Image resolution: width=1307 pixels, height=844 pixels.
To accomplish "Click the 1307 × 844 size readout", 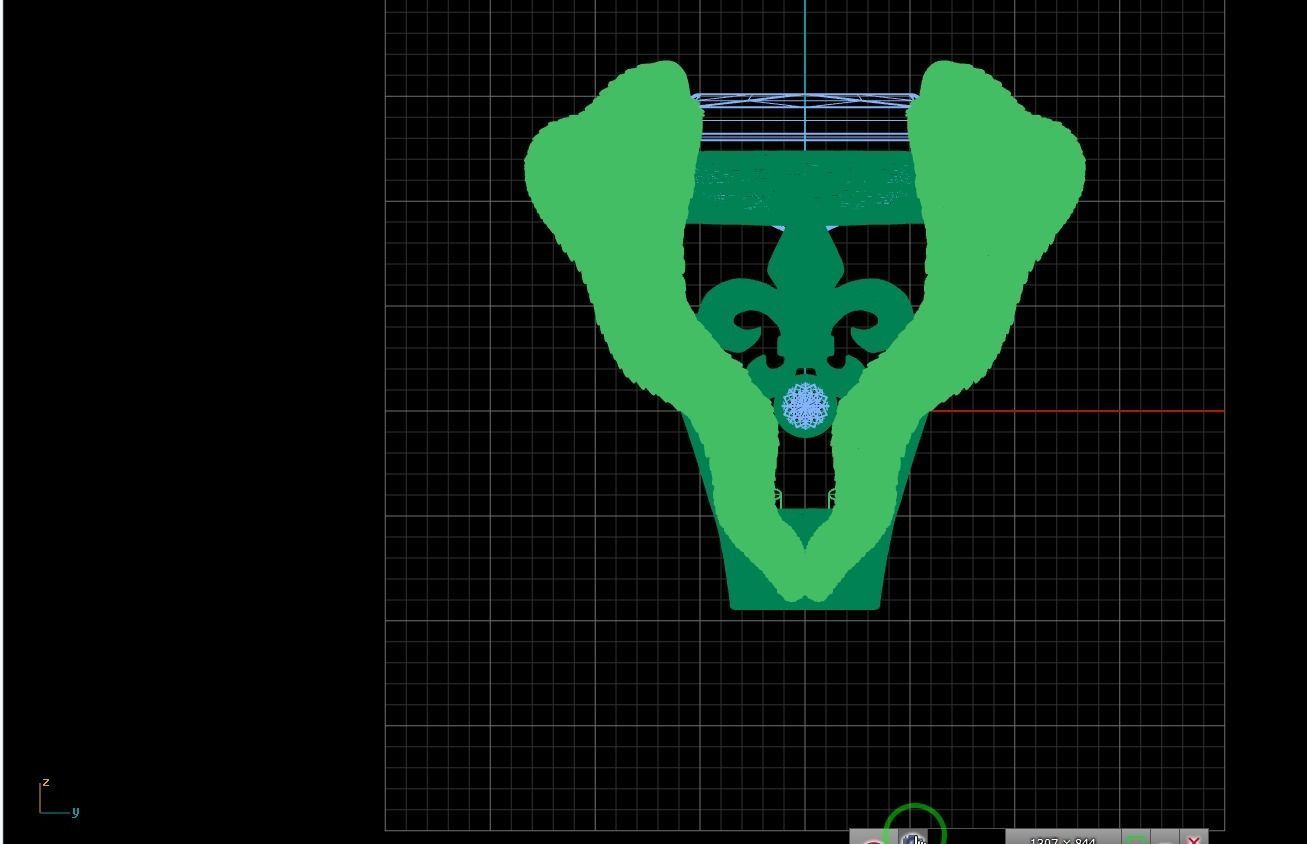I will pos(1063,839).
